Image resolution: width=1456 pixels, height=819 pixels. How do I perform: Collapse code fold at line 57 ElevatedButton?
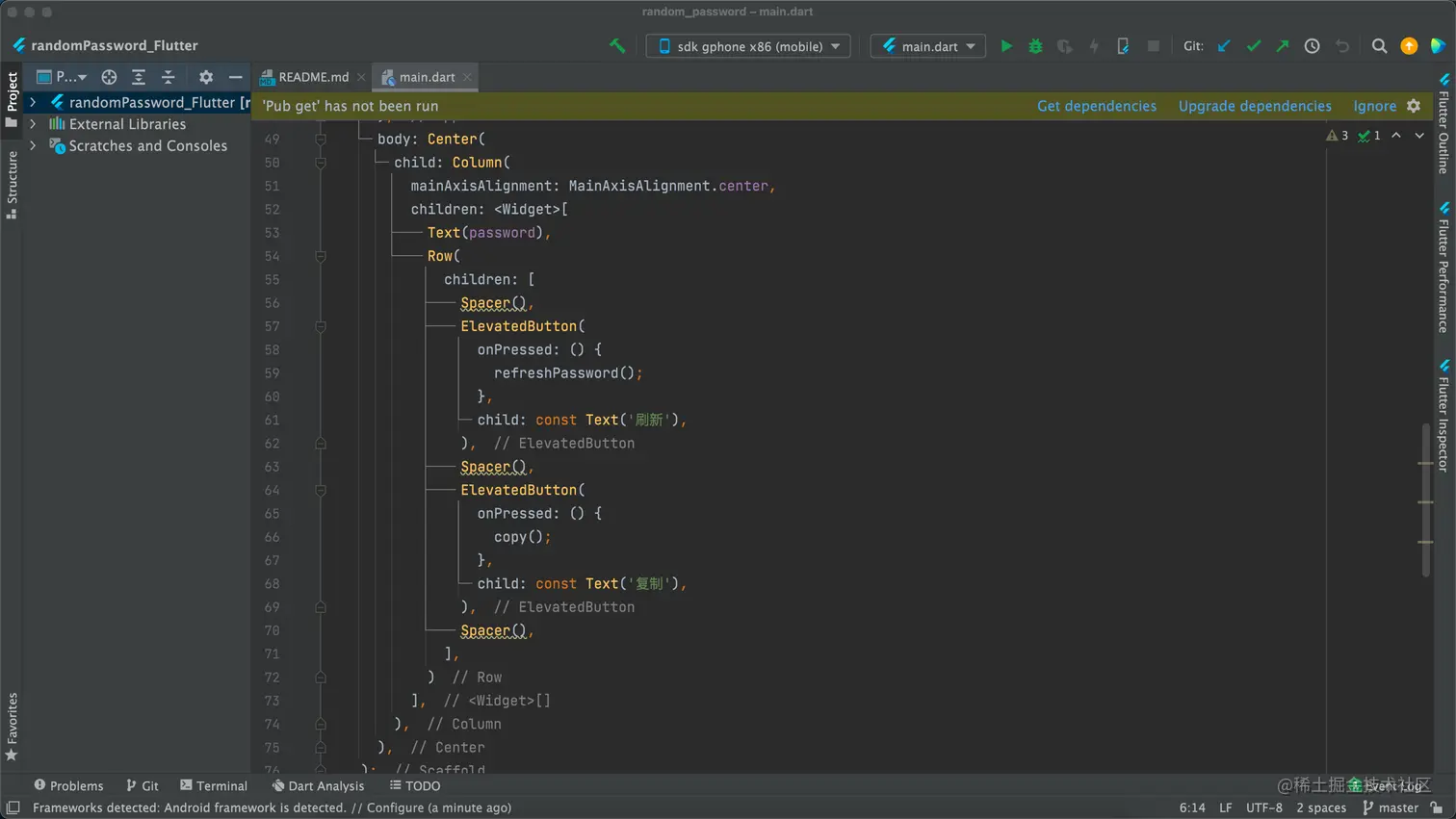(321, 327)
